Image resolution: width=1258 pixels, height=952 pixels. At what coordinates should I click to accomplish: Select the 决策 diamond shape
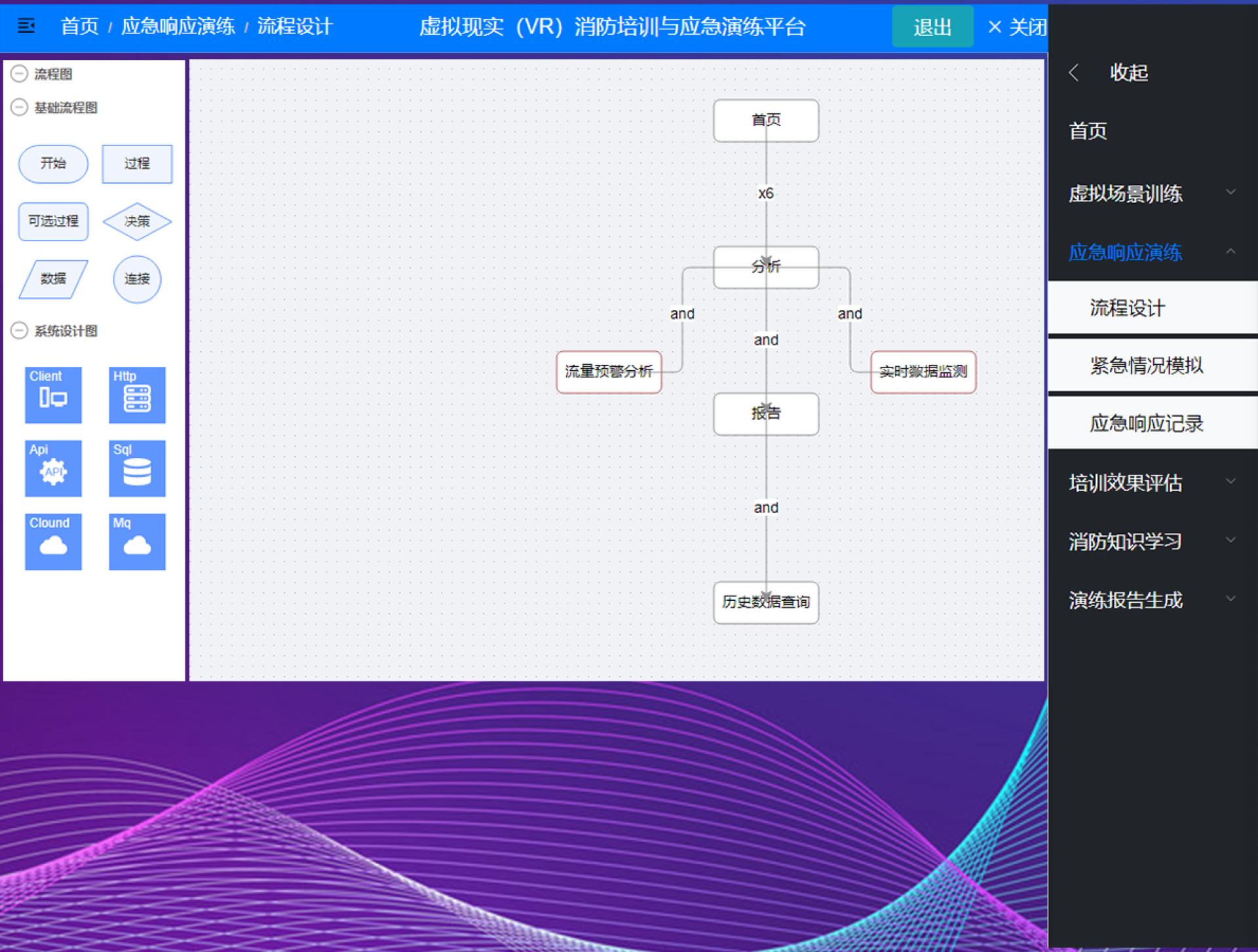[x=137, y=221]
